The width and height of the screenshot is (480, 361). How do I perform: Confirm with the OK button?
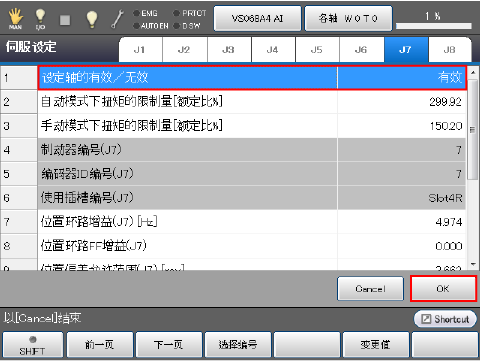tap(443, 289)
